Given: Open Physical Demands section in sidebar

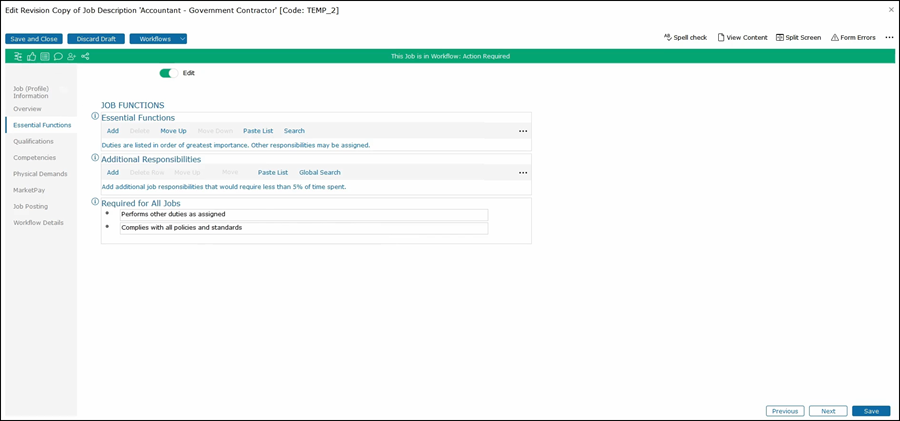Looking at the screenshot, I should coord(40,174).
